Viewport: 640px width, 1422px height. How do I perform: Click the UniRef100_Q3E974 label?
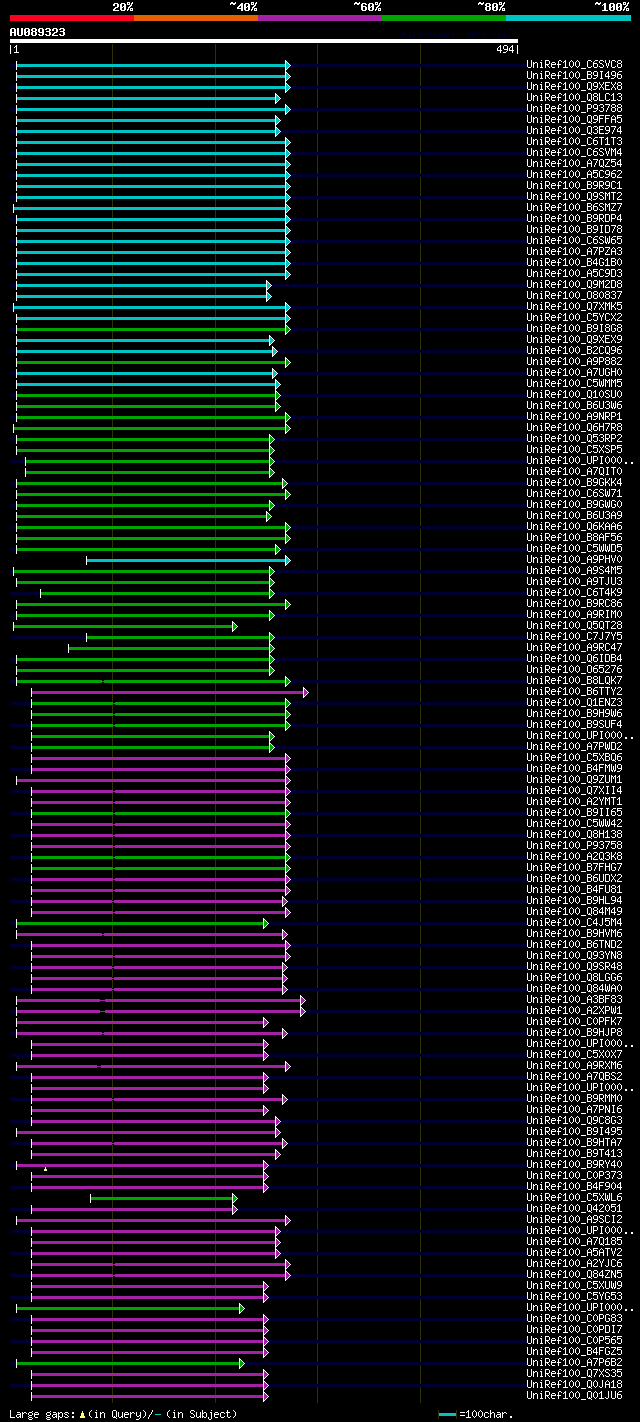[574, 130]
